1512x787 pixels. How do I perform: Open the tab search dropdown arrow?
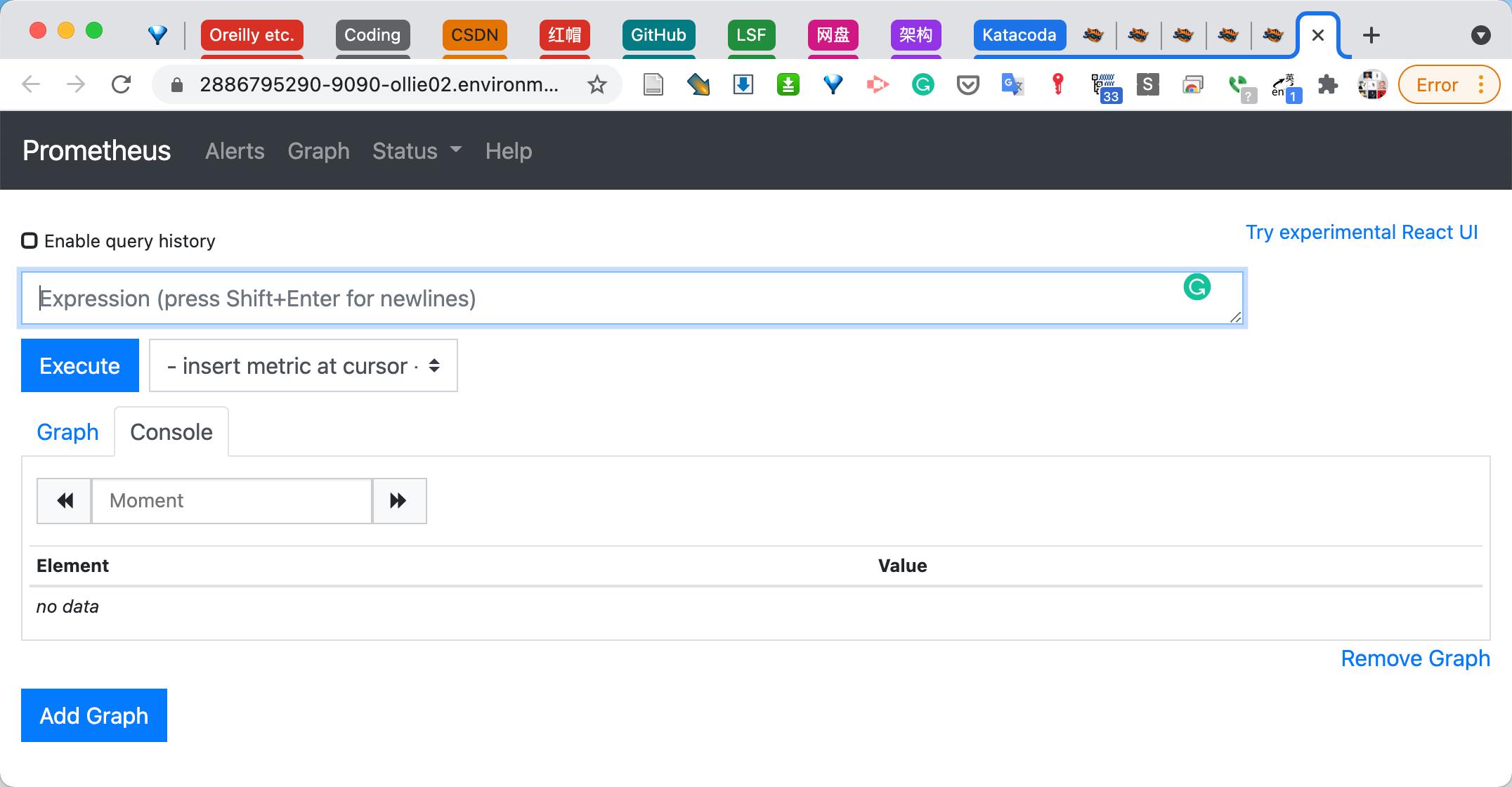point(1481,35)
